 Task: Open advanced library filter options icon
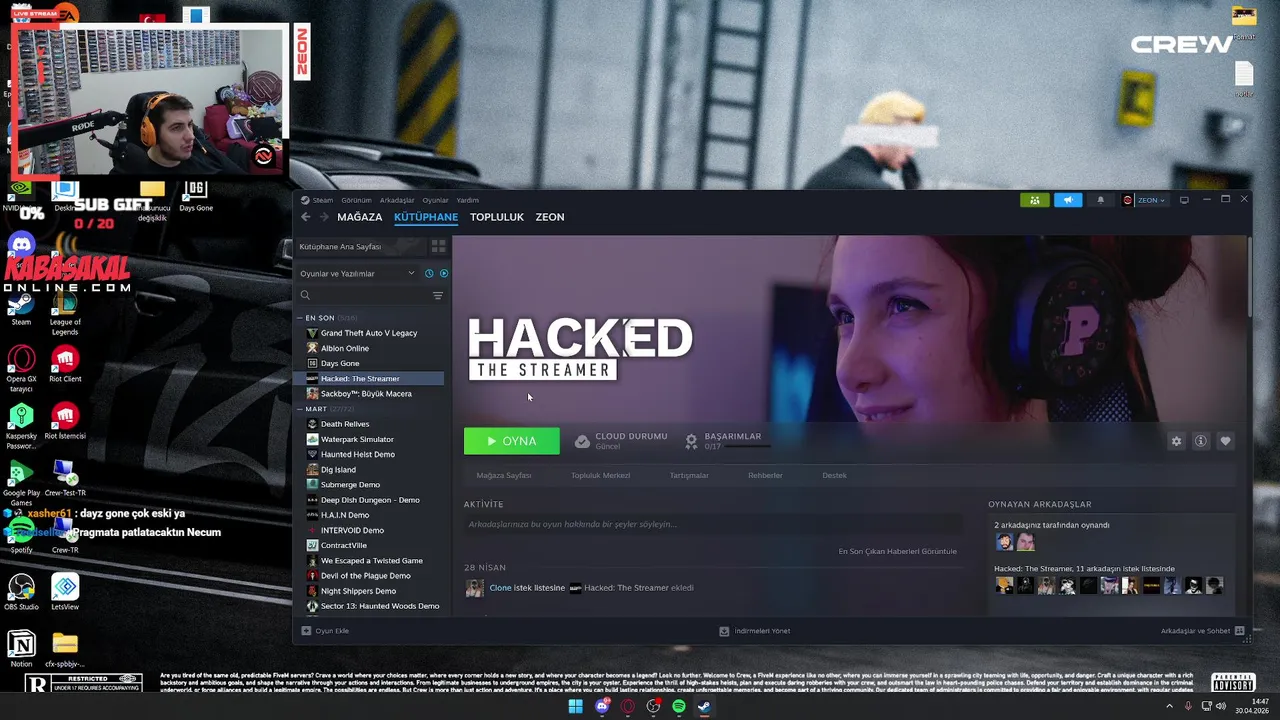click(x=438, y=295)
